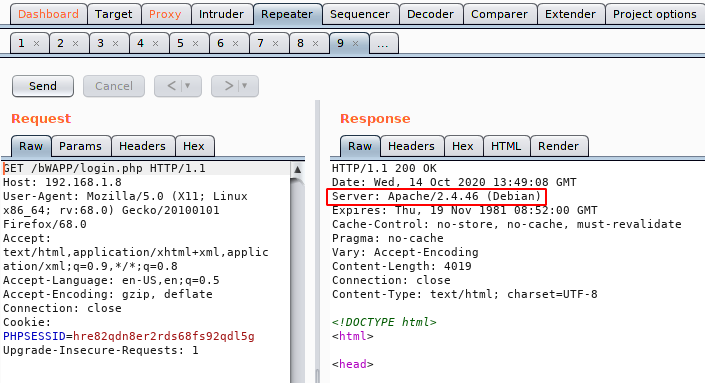Switch to the Intruder tab
This screenshot has width=705, height=383.
(x=221, y=14)
